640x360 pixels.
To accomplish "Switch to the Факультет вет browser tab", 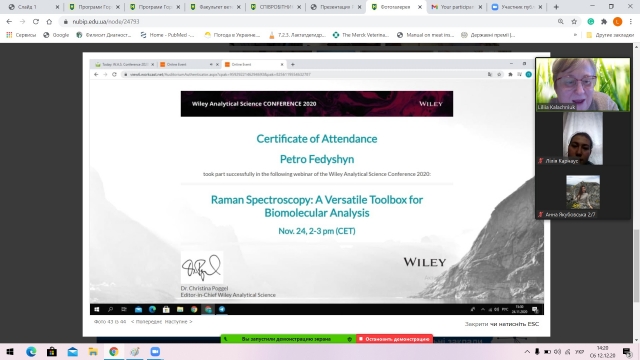I will (x=215, y=7).
